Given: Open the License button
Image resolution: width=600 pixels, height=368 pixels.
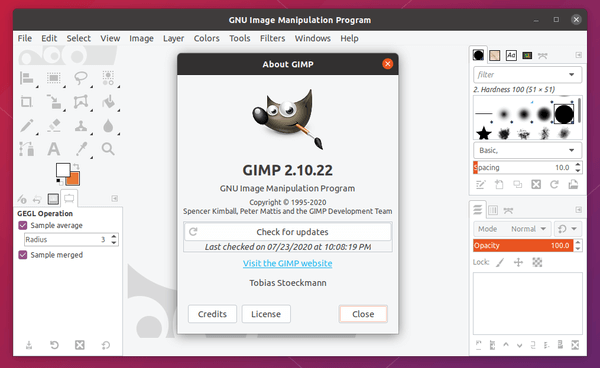Looking at the screenshot, I should coord(266,314).
